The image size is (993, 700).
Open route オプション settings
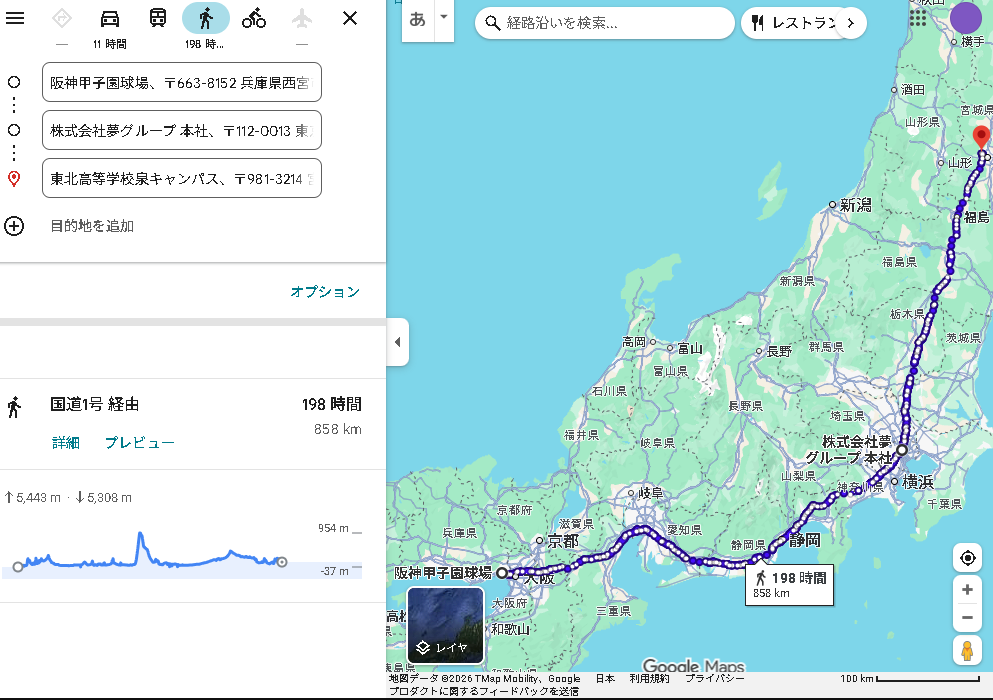click(x=324, y=292)
